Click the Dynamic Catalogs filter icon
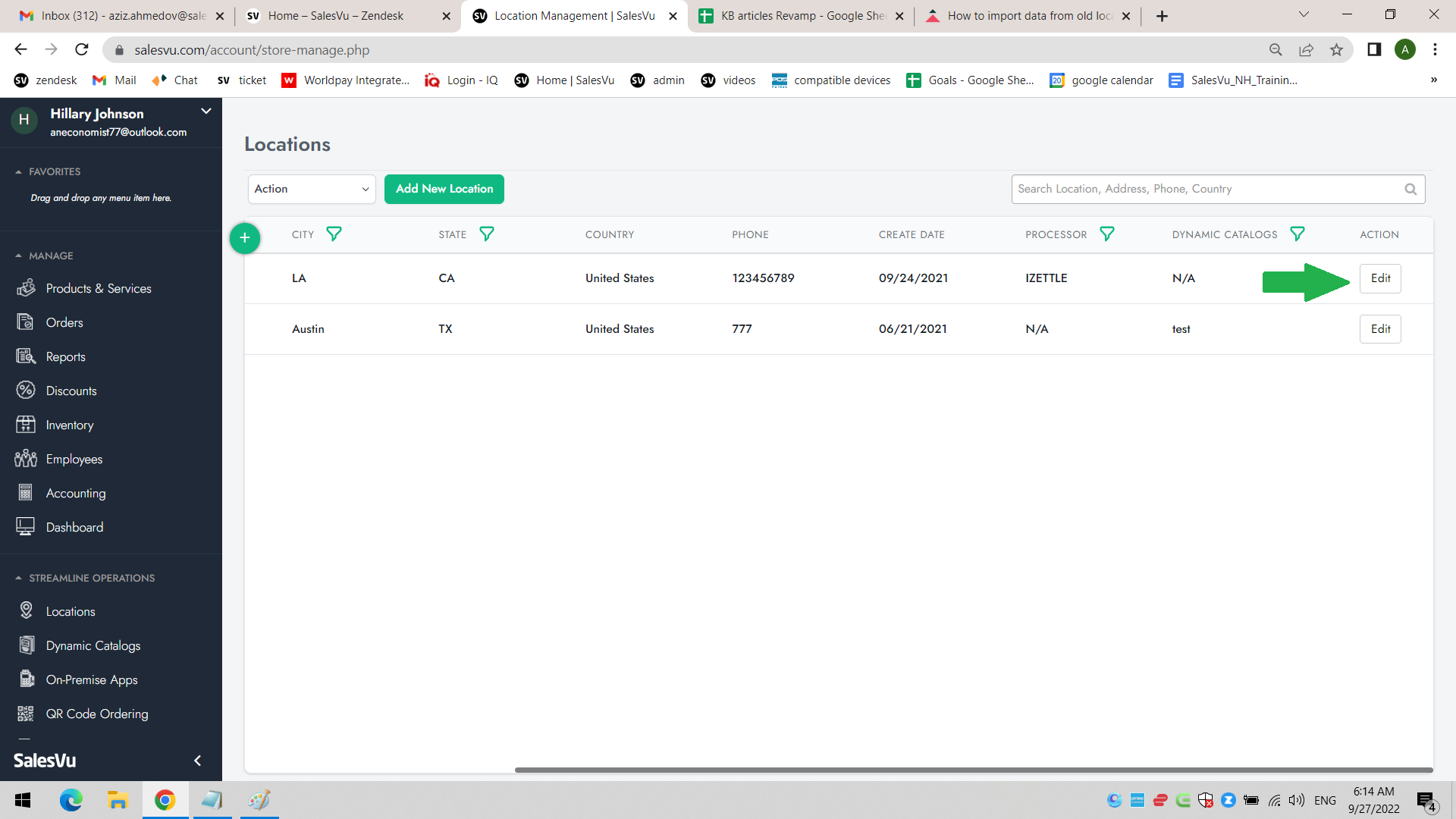 [x=1298, y=234]
